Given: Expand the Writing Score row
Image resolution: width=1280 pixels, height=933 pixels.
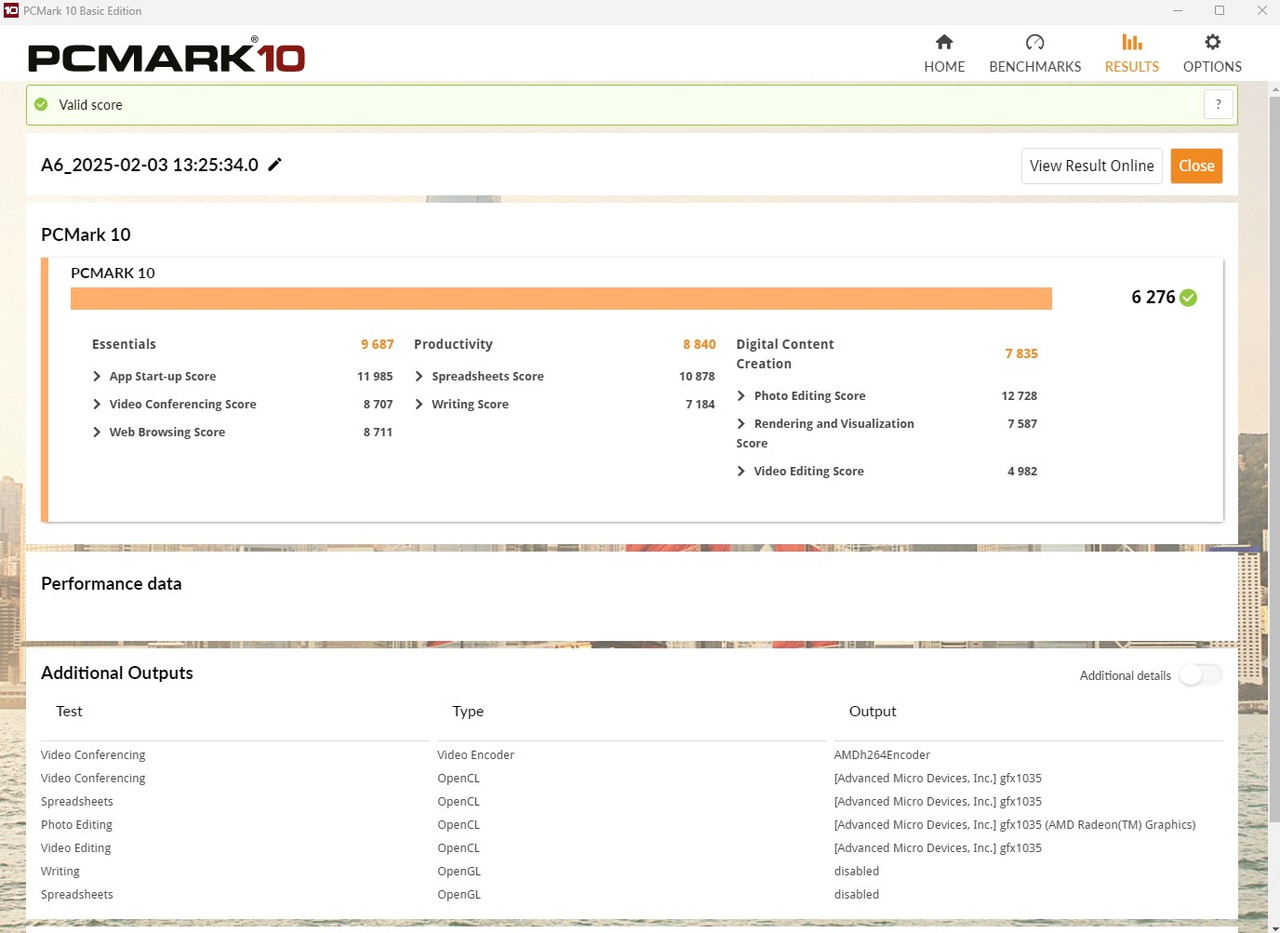Looking at the screenshot, I should pyautogui.click(x=419, y=405).
